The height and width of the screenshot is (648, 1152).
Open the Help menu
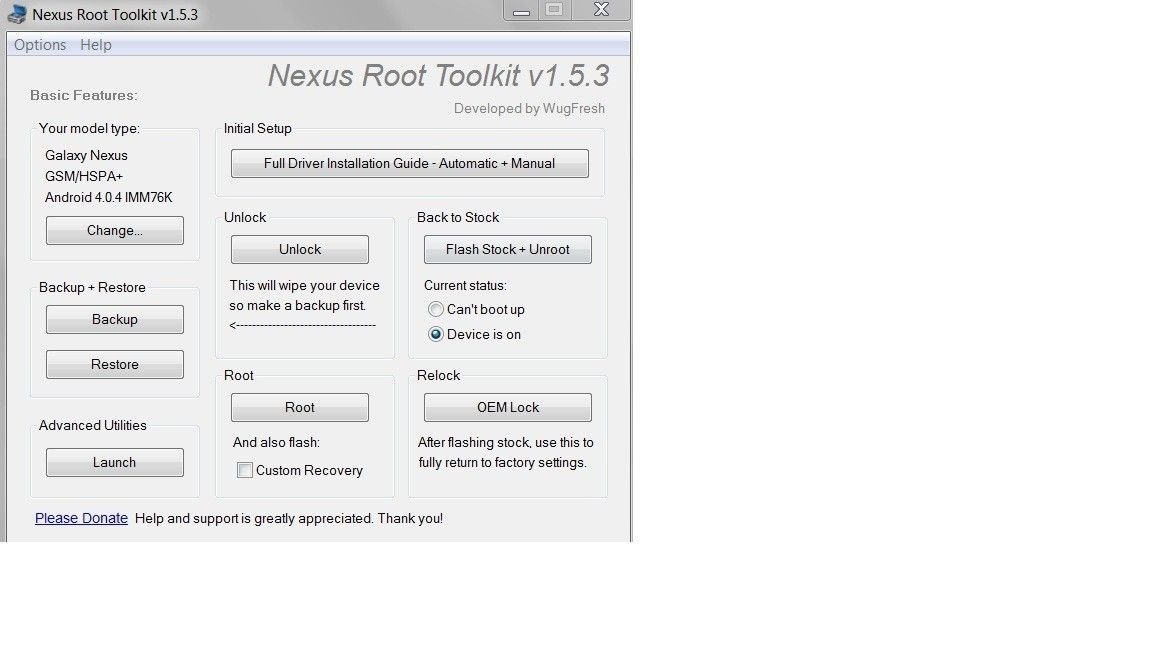pos(96,45)
